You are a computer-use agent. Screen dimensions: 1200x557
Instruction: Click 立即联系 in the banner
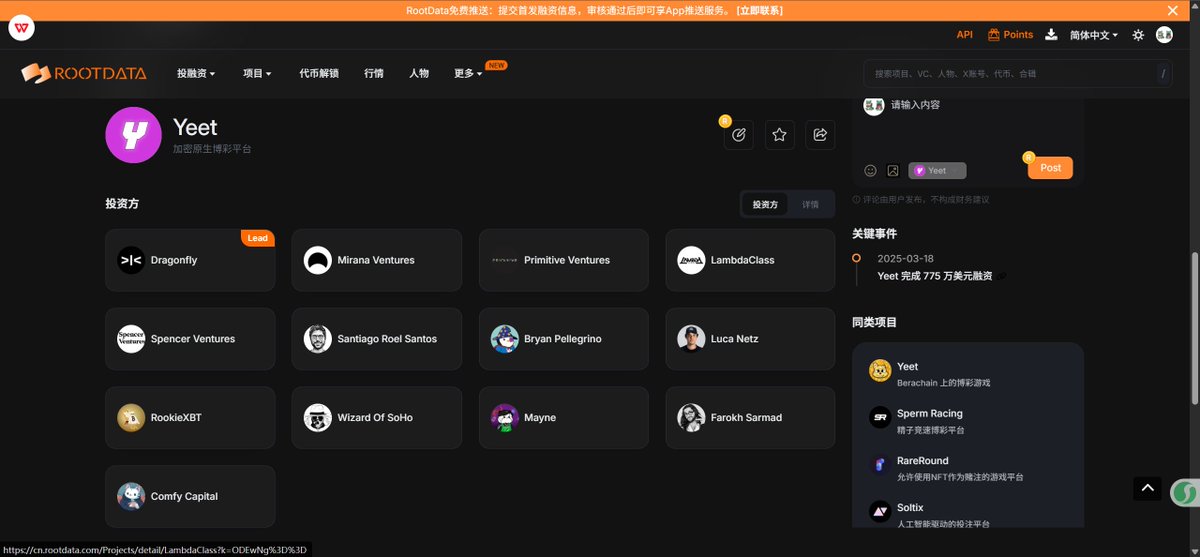759,10
